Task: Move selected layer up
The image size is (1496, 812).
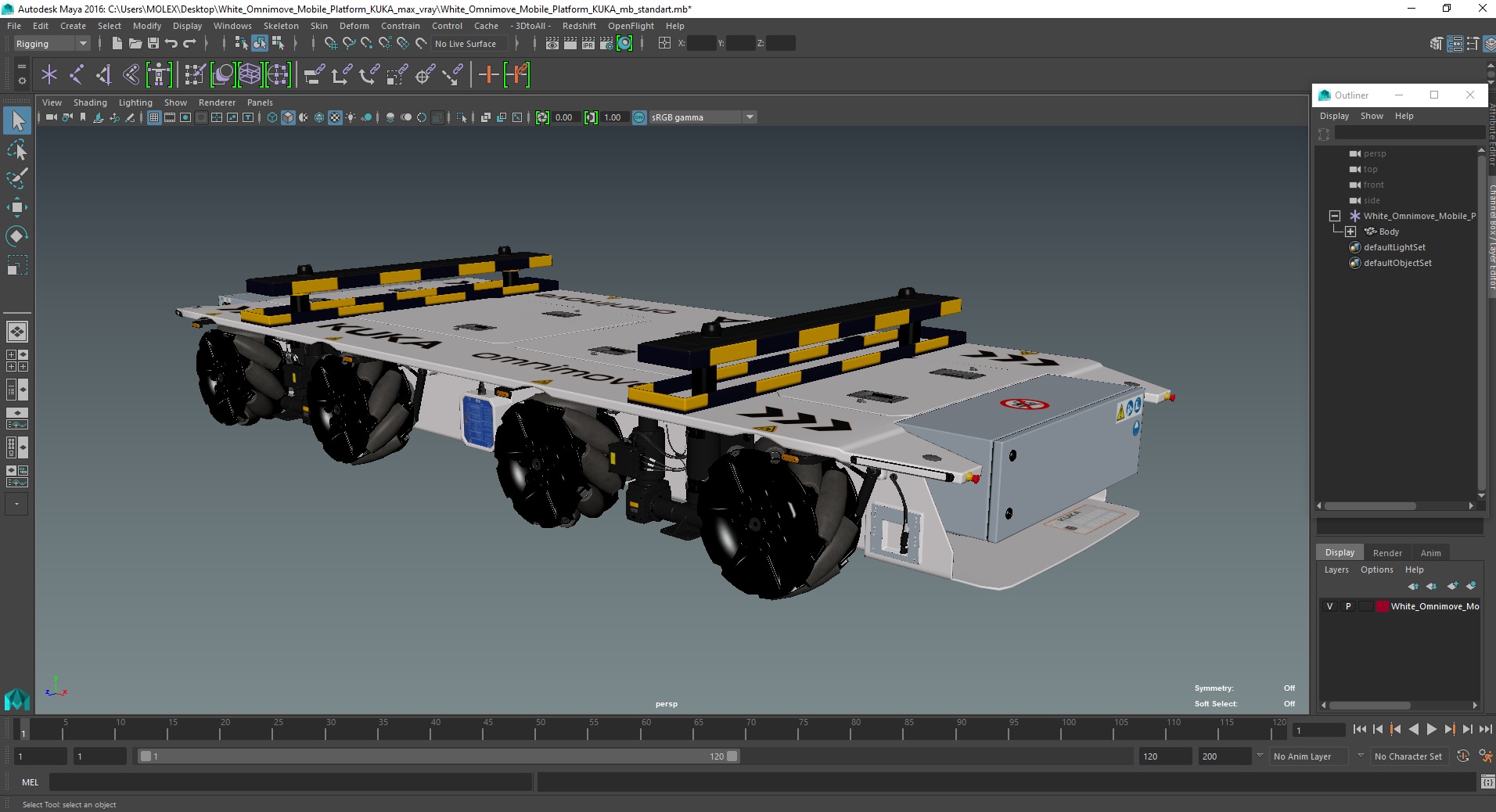Action: (1413, 586)
